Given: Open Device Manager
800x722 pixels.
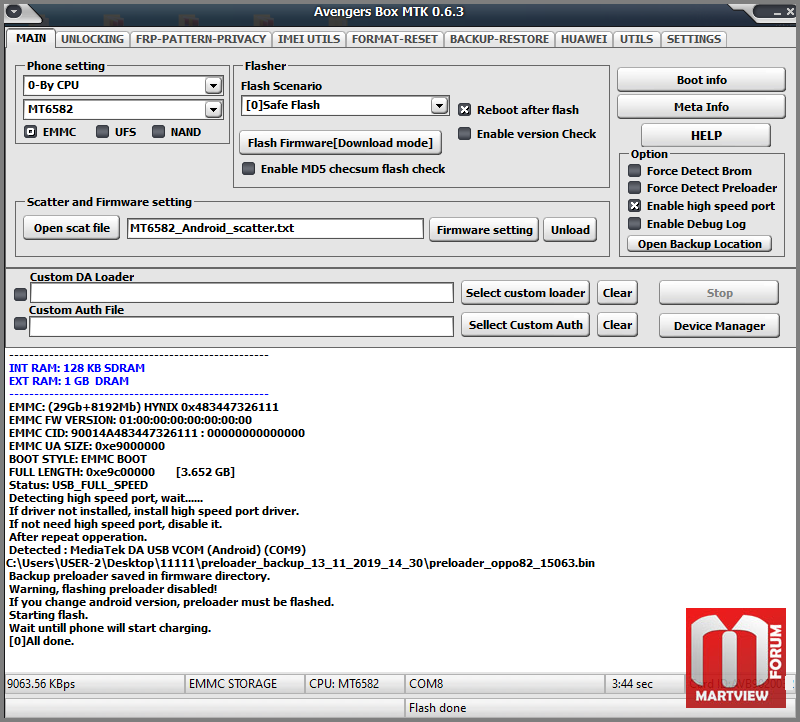Looking at the screenshot, I should [719, 326].
